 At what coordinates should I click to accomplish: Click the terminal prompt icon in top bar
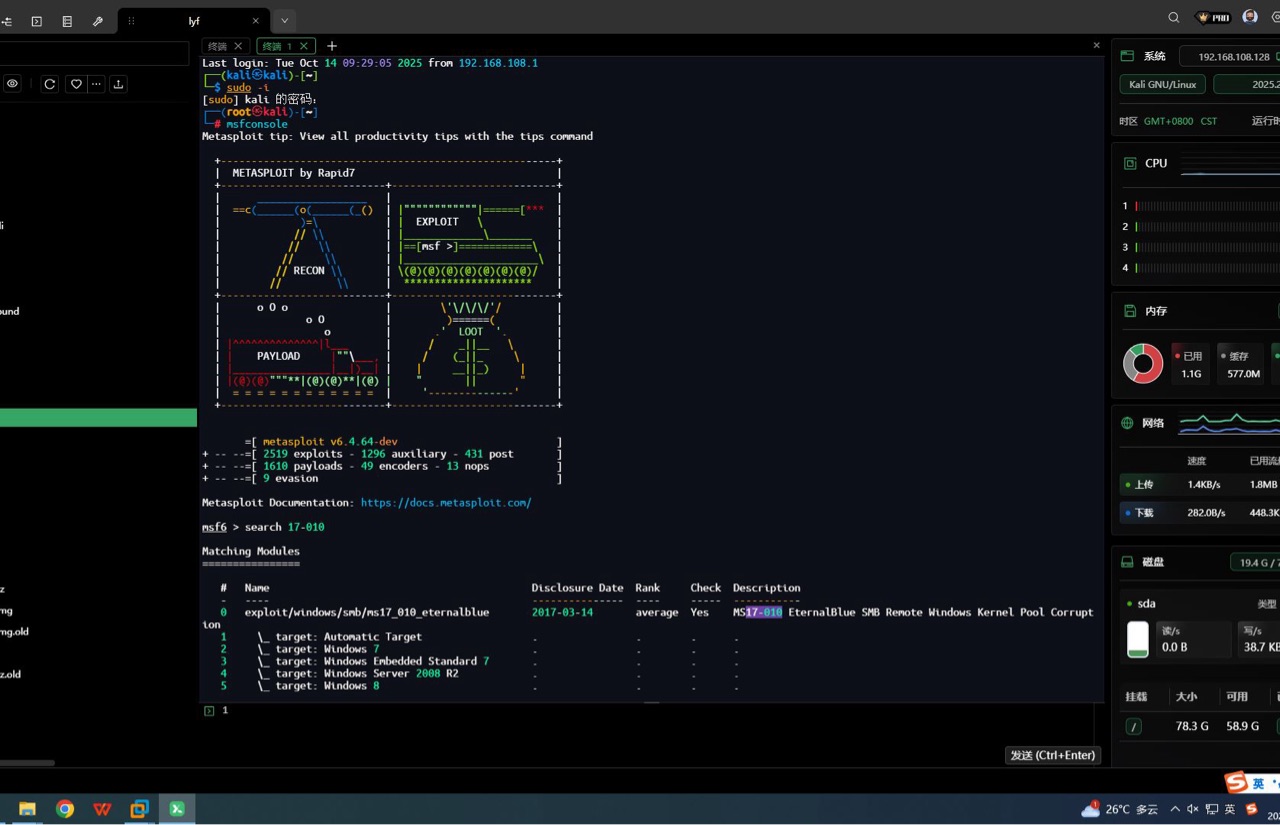(37, 21)
